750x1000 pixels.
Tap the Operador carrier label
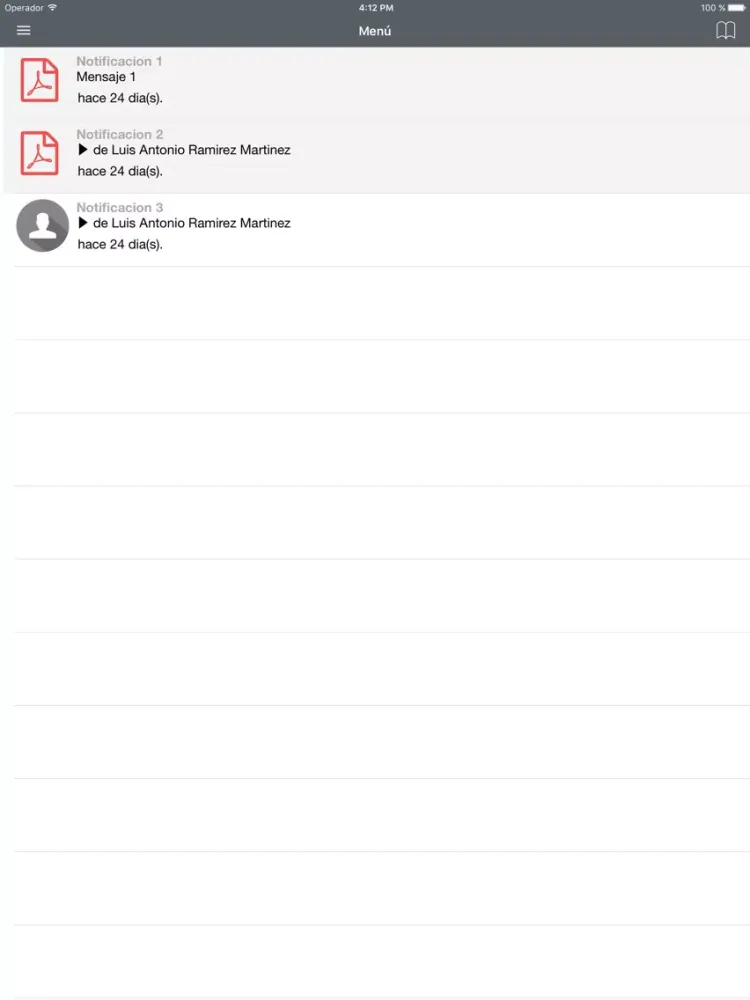coord(24,8)
